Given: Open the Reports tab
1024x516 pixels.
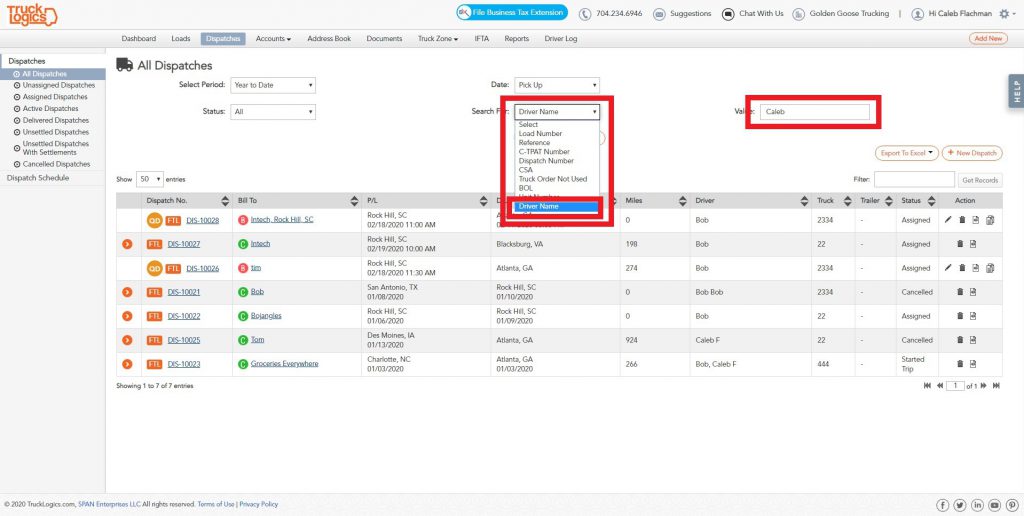Looking at the screenshot, I should [517, 39].
